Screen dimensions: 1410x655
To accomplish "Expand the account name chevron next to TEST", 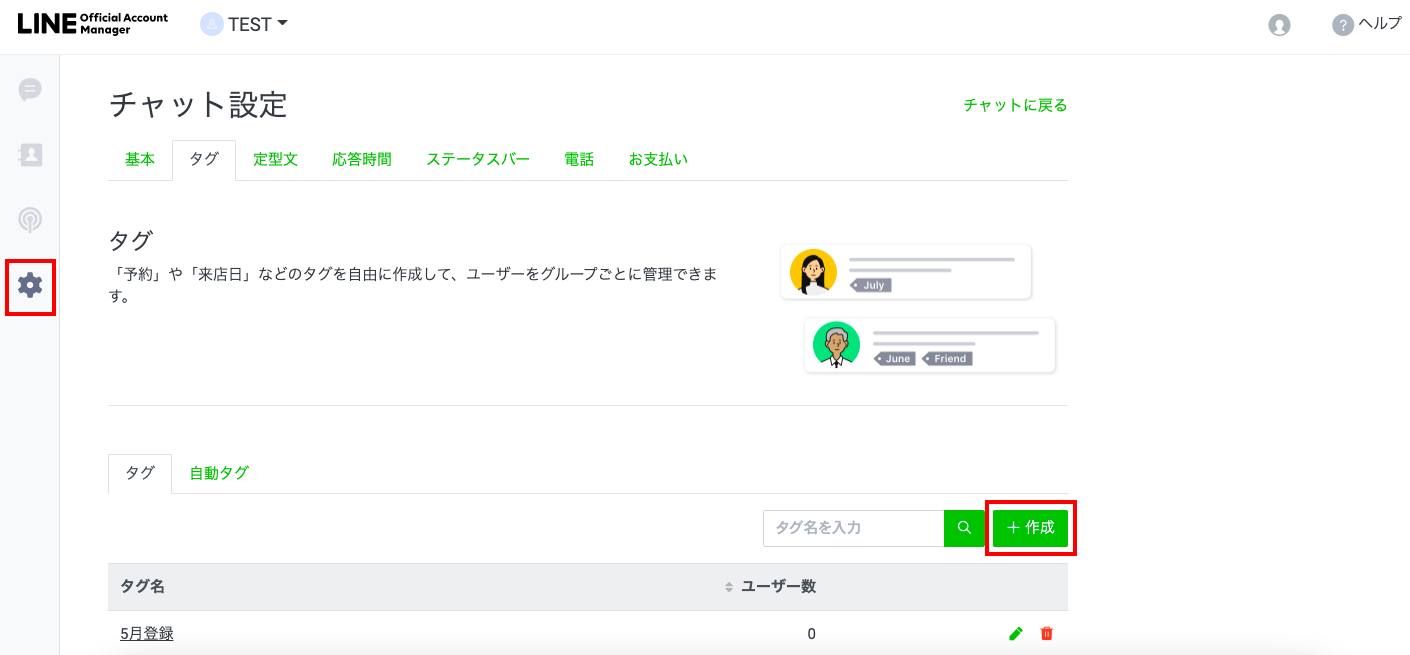I will pyautogui.click(x=281, y=24).
